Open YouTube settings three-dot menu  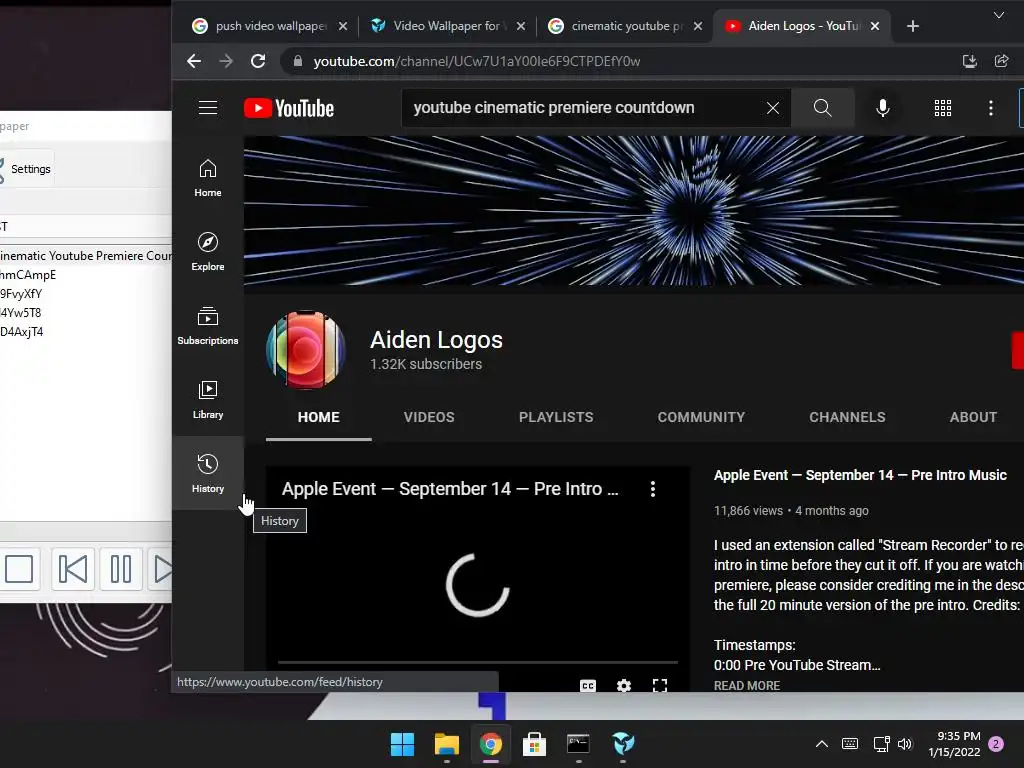click(991, 108)
